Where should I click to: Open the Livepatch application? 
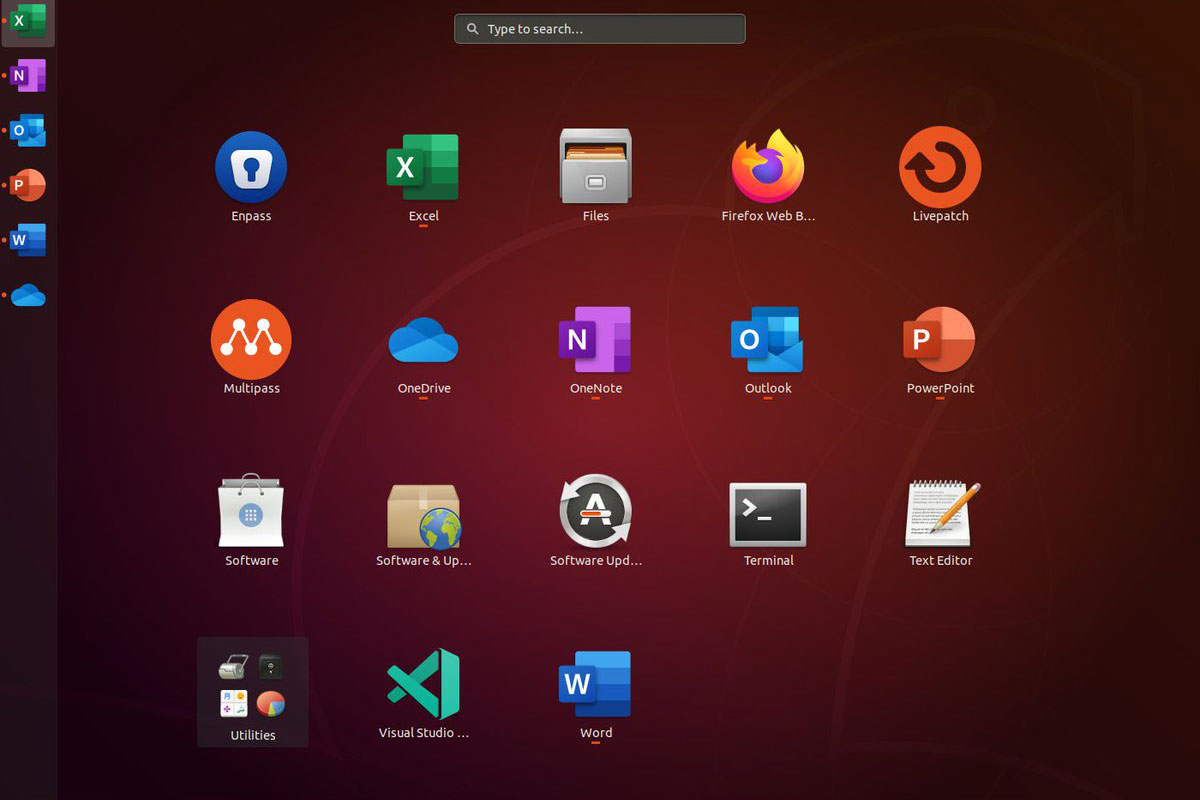940,168
